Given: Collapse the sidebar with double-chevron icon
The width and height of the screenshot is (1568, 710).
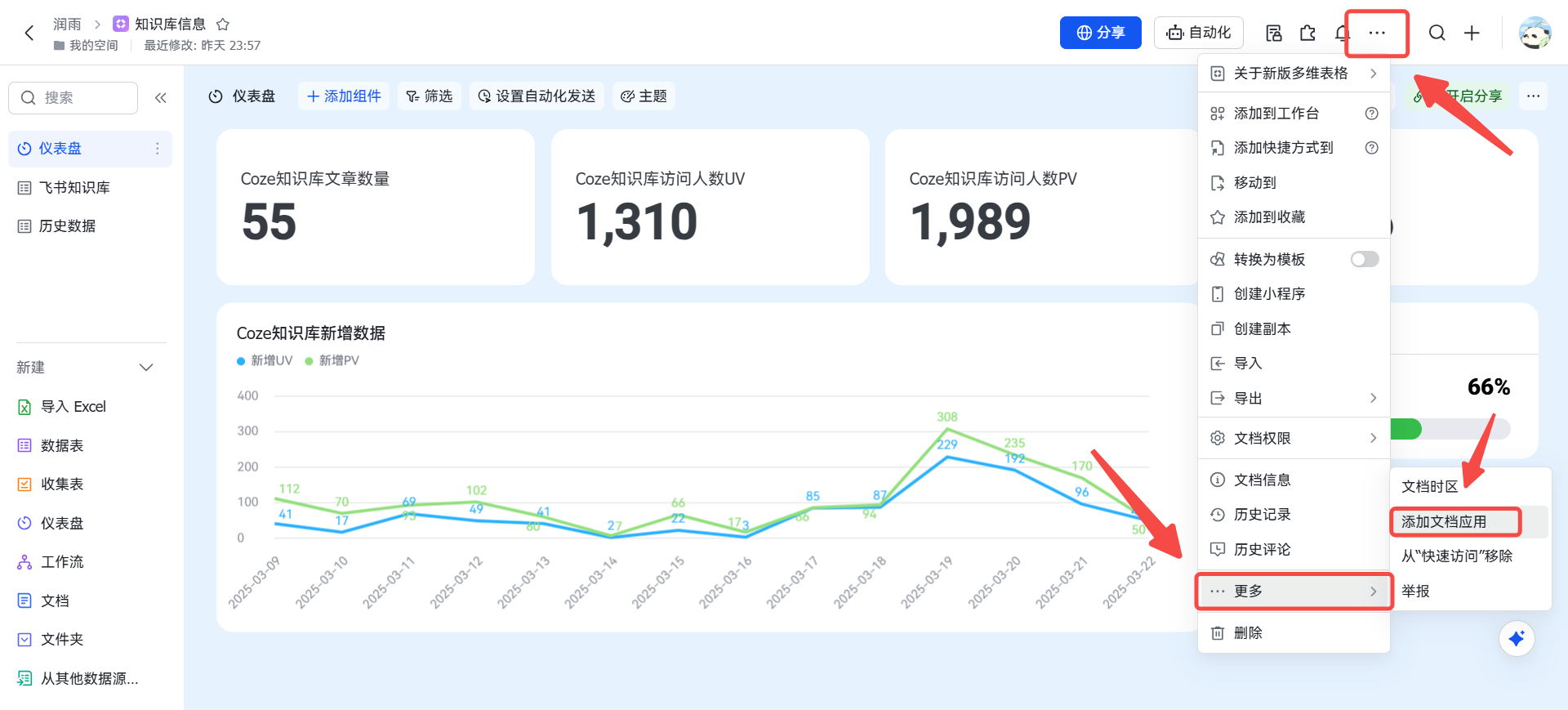Looking at the screenshot, I should [x=161, y=98].
